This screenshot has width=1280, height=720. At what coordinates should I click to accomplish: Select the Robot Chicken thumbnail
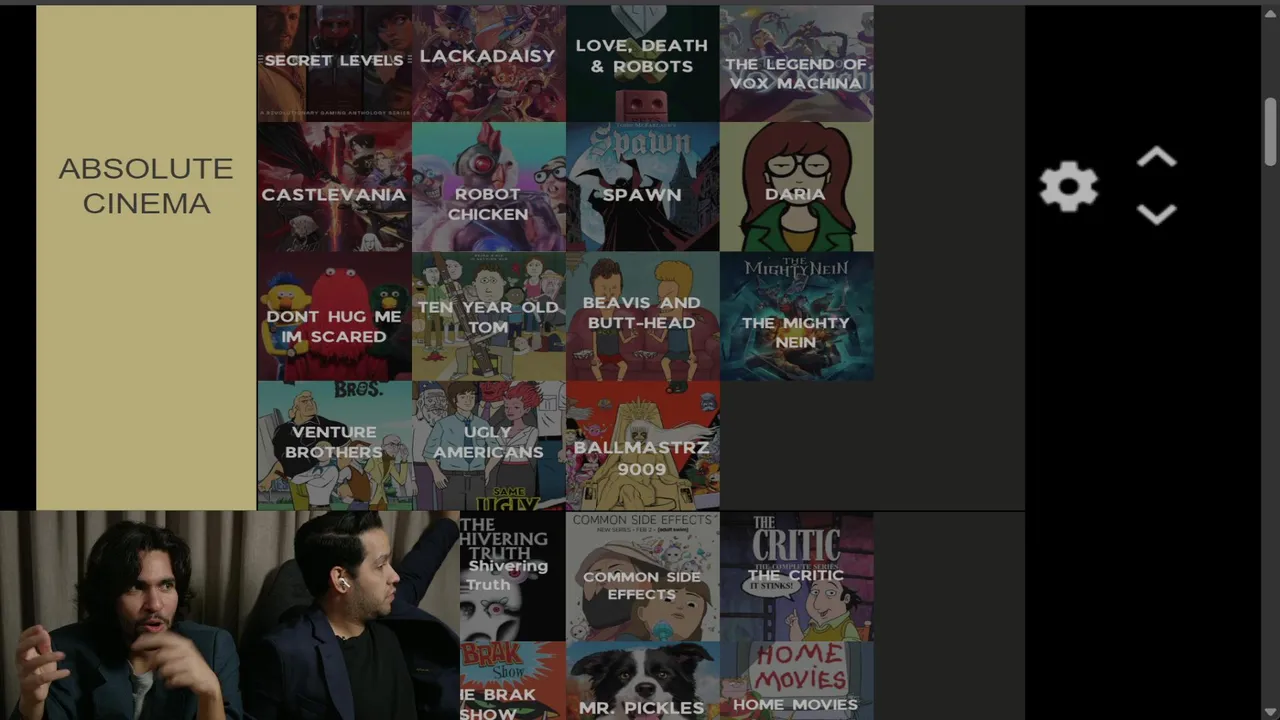(x=488, y=186)
